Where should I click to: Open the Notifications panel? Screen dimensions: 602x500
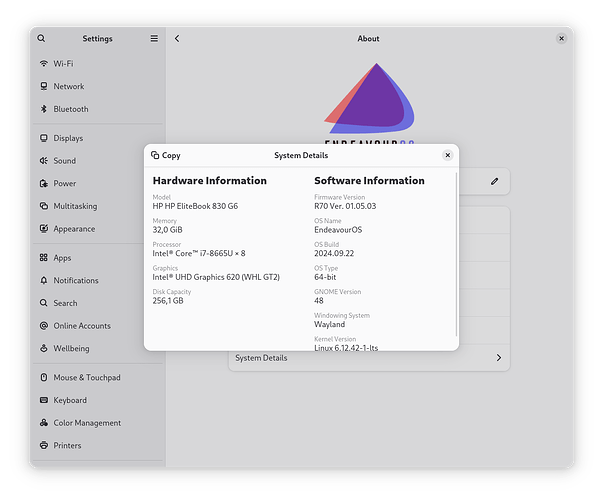tap(76, 280)
